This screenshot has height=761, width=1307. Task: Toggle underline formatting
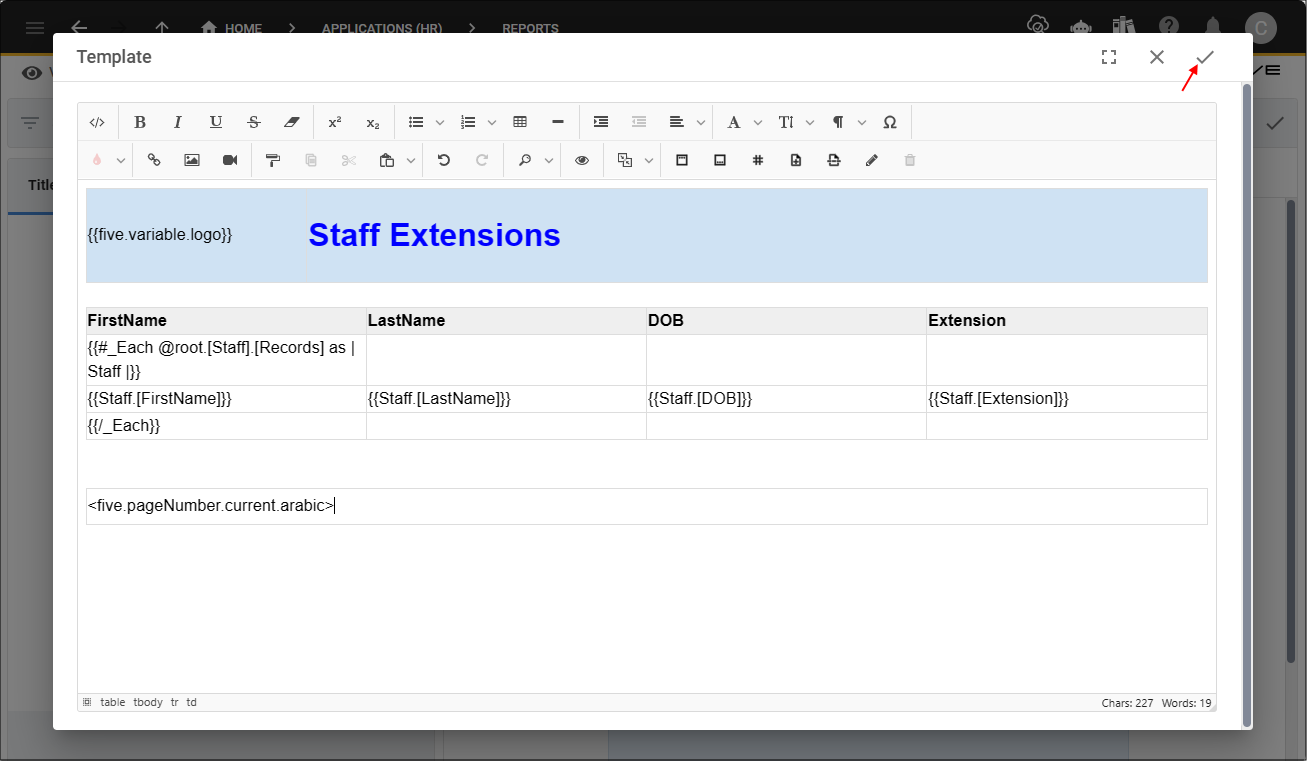click(216, 122)
